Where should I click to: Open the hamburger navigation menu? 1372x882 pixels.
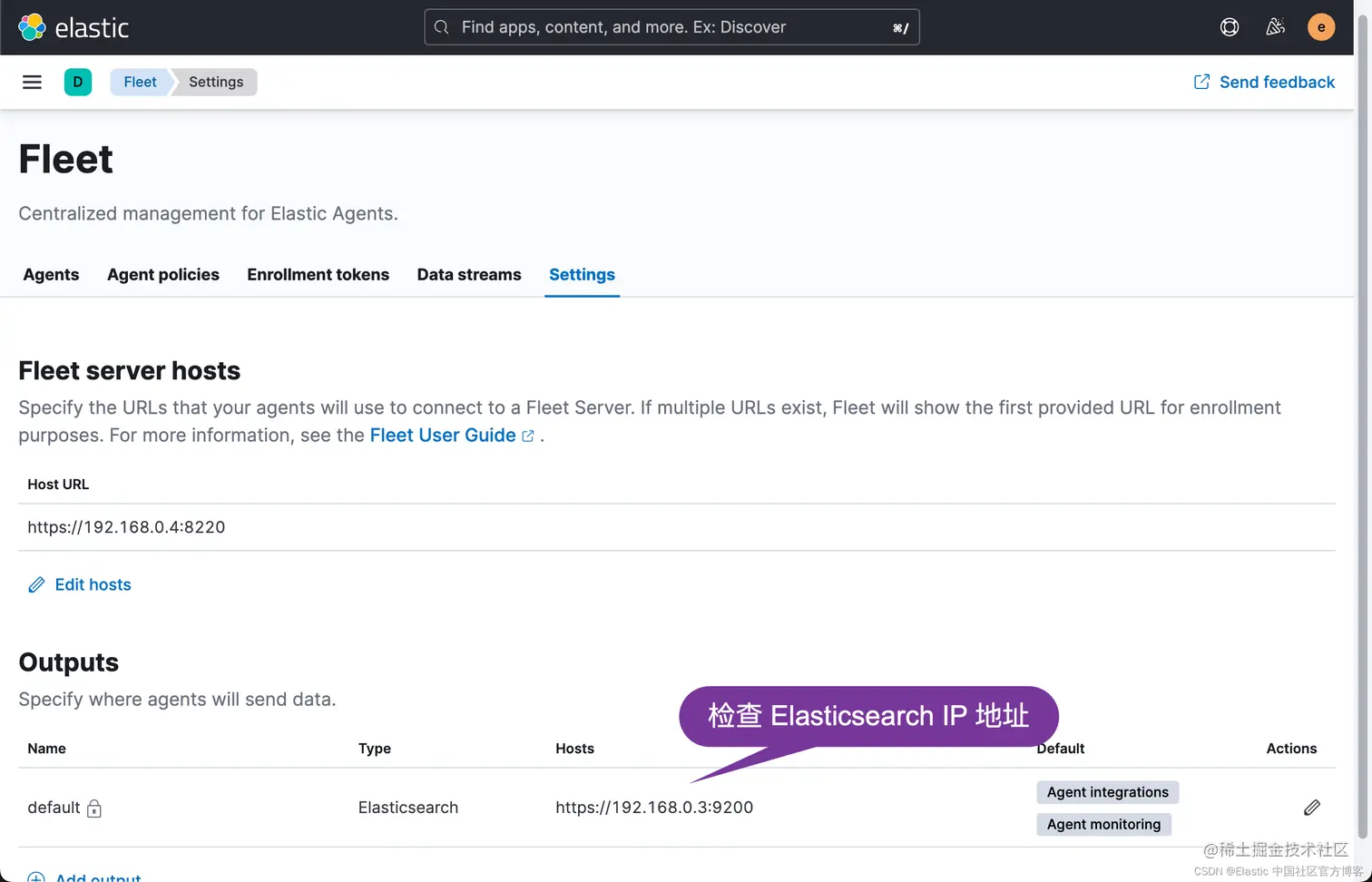(x=32, y=82)
